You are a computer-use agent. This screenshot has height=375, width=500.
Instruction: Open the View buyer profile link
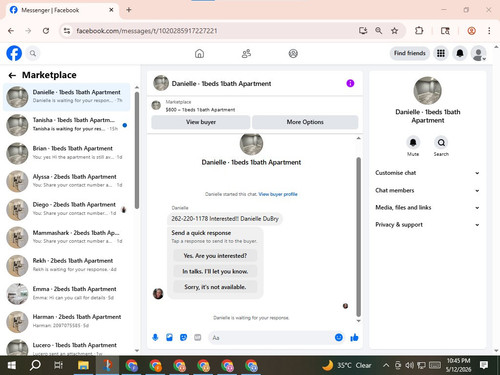pos(278,194)
